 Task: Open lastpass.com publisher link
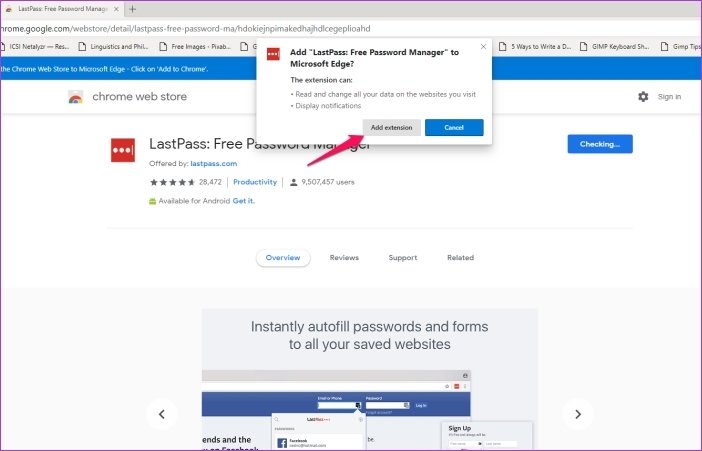tap(214, 163)
